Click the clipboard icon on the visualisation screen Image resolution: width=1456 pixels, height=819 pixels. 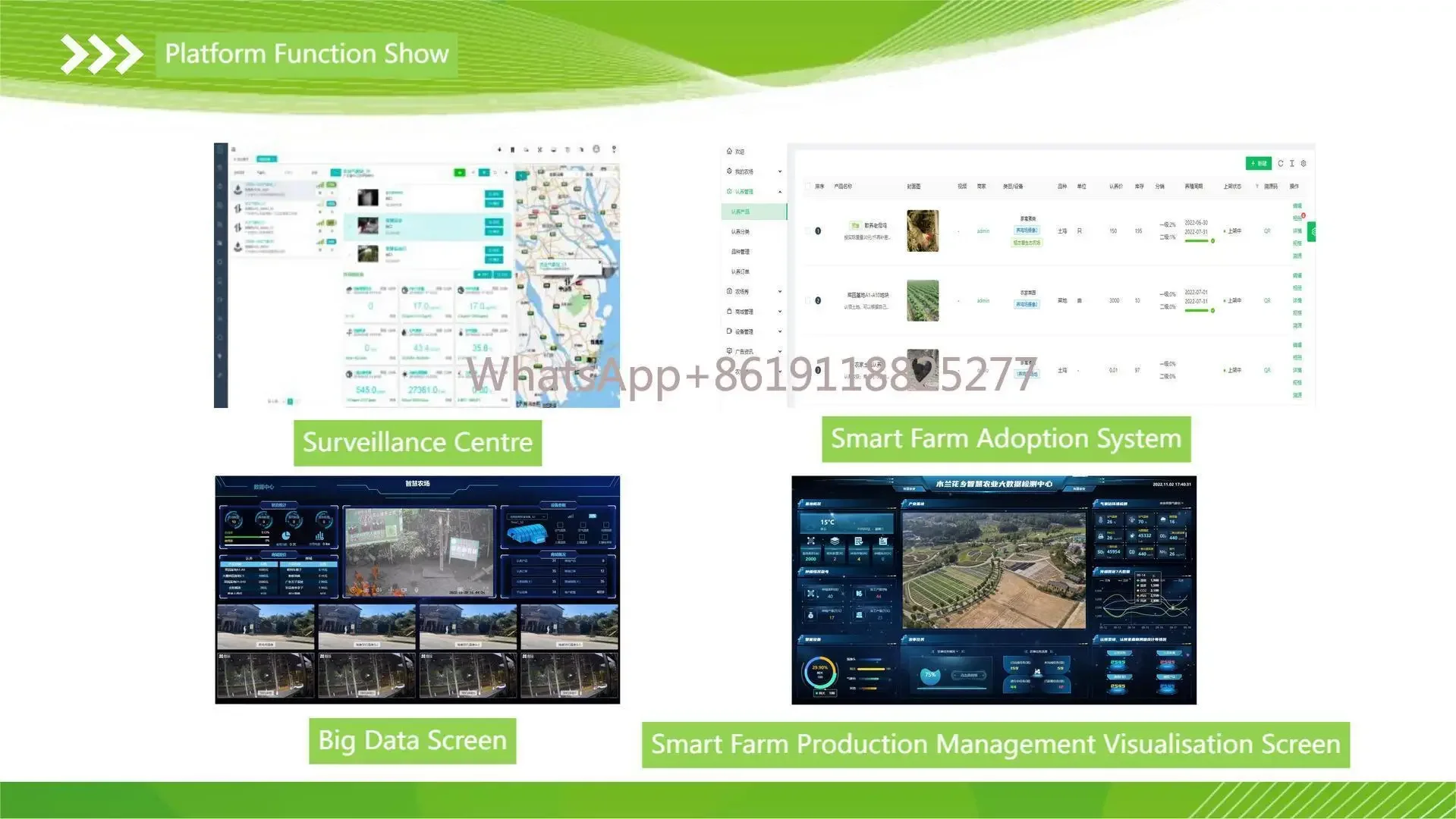858,541
